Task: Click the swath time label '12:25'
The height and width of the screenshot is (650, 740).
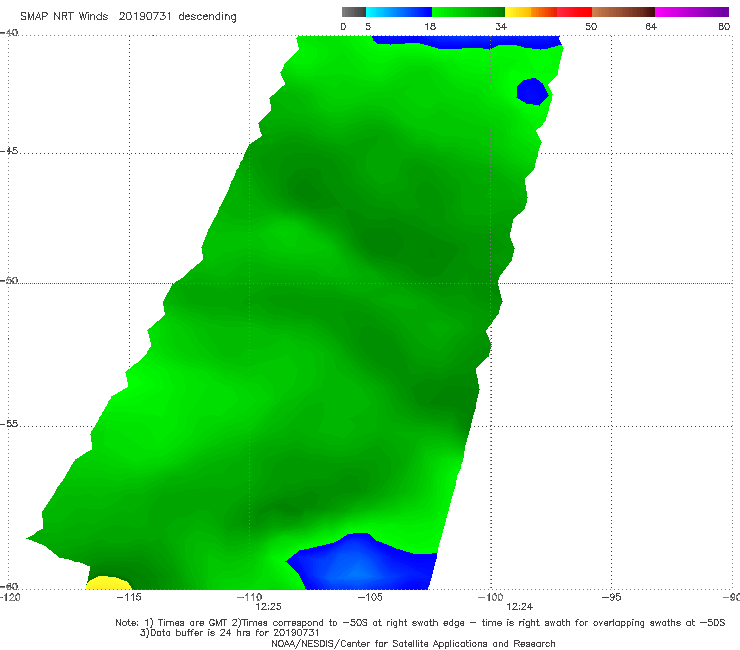Action: coord(269,607)
